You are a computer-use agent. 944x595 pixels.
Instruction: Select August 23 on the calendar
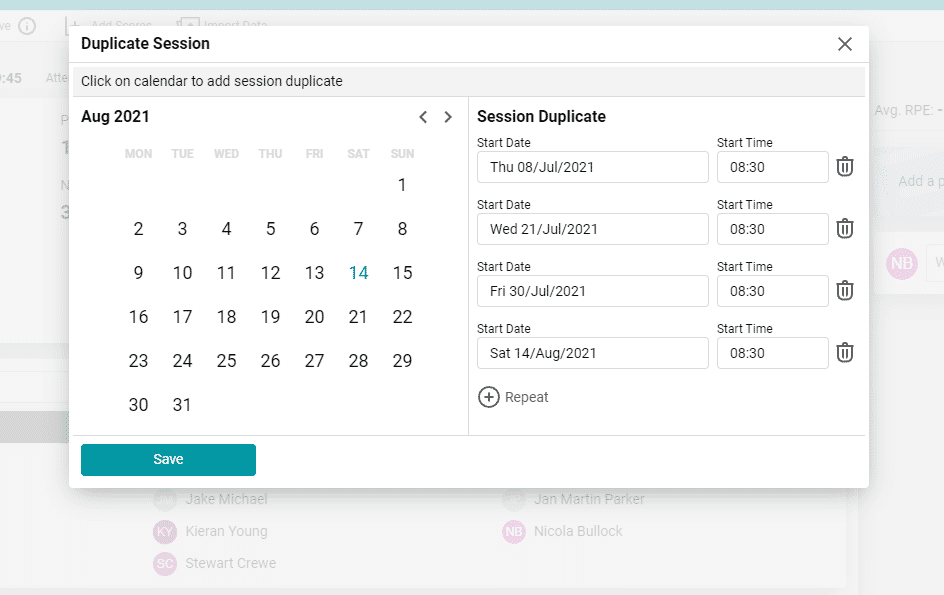point(138,361)
